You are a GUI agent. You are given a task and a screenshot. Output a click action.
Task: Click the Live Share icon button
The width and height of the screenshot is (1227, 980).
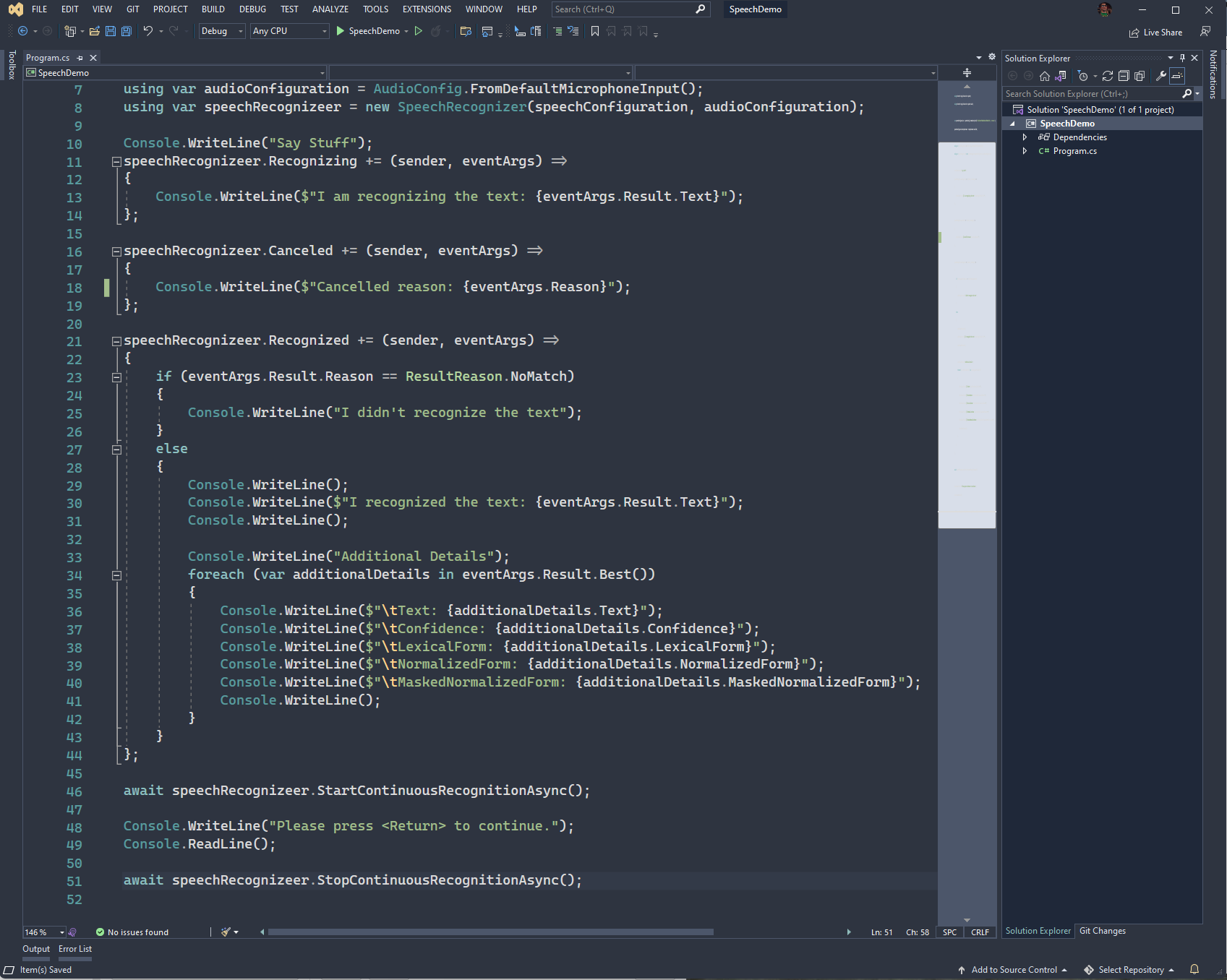1155,33
